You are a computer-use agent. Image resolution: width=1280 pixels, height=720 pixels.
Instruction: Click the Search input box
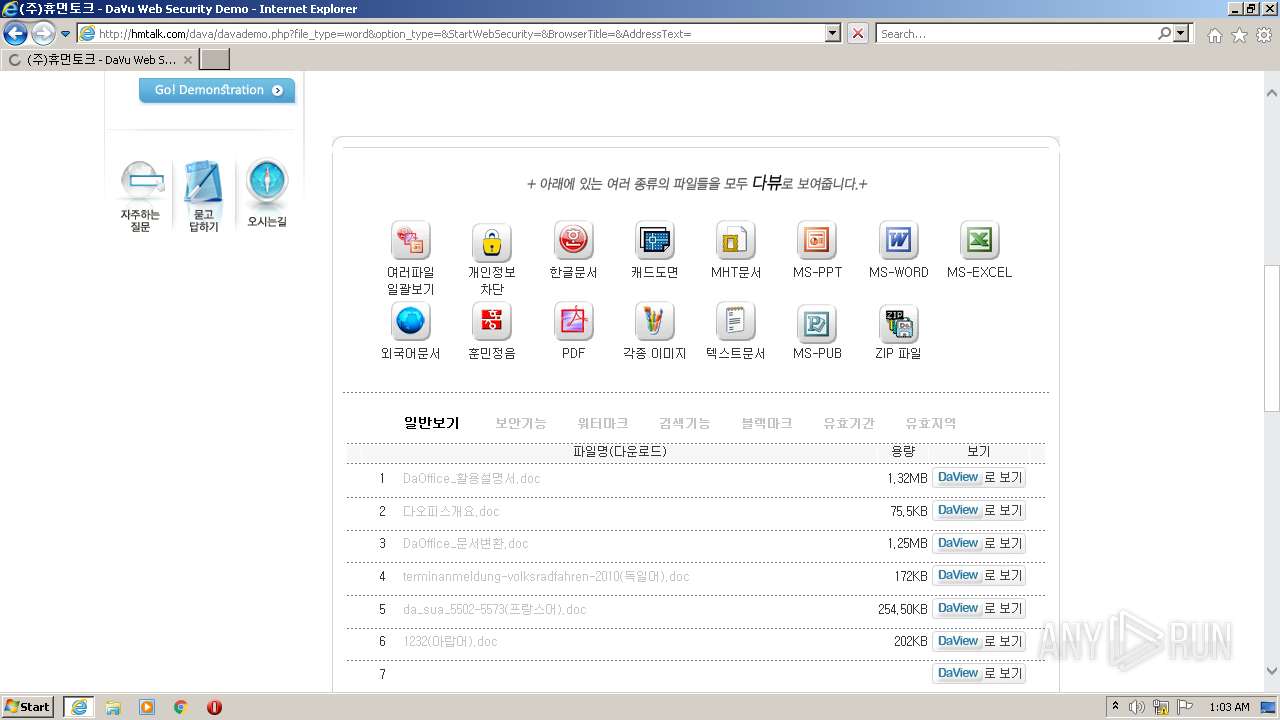(x=1016, y=34)
